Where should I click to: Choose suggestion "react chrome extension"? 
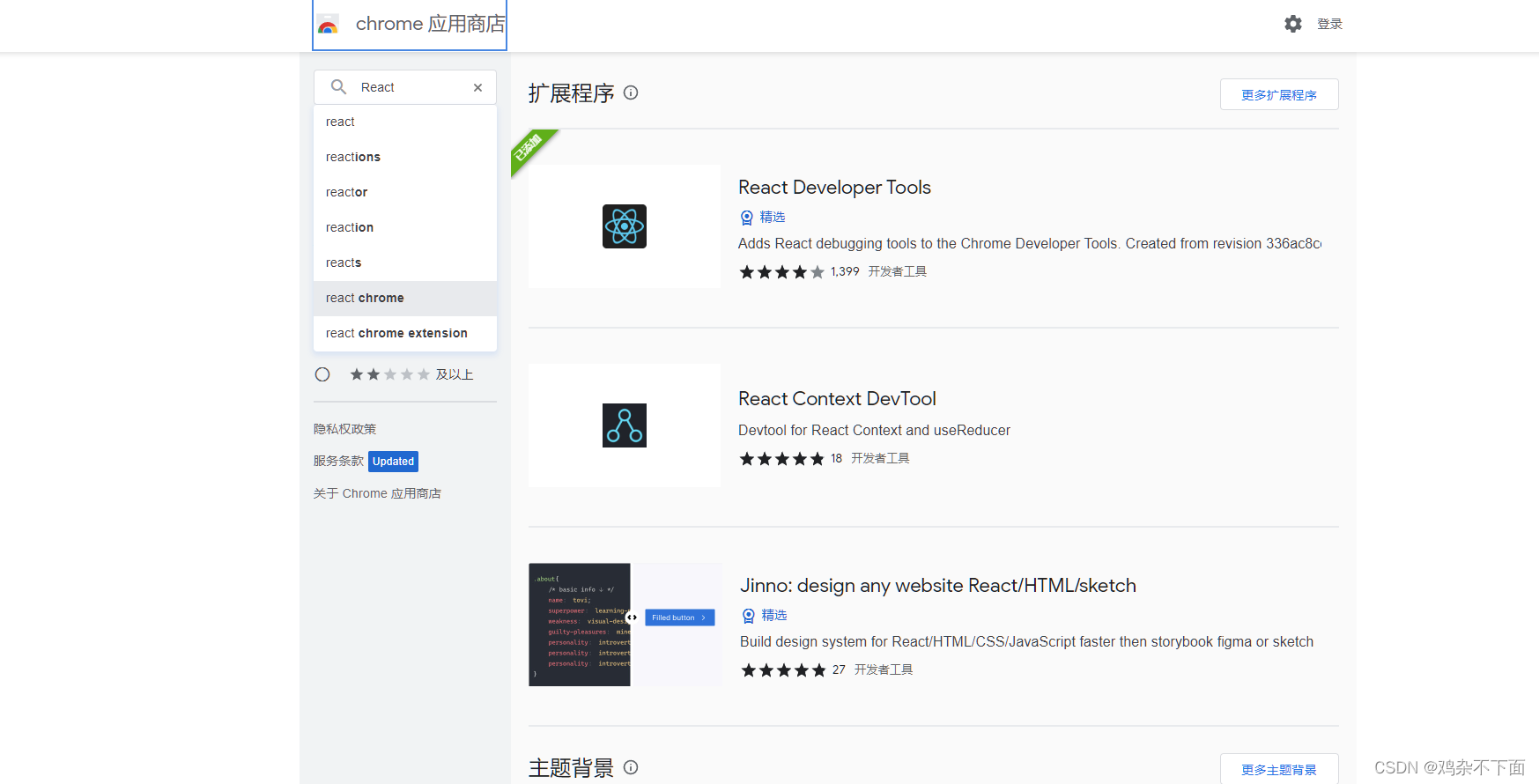click(405, 333)
